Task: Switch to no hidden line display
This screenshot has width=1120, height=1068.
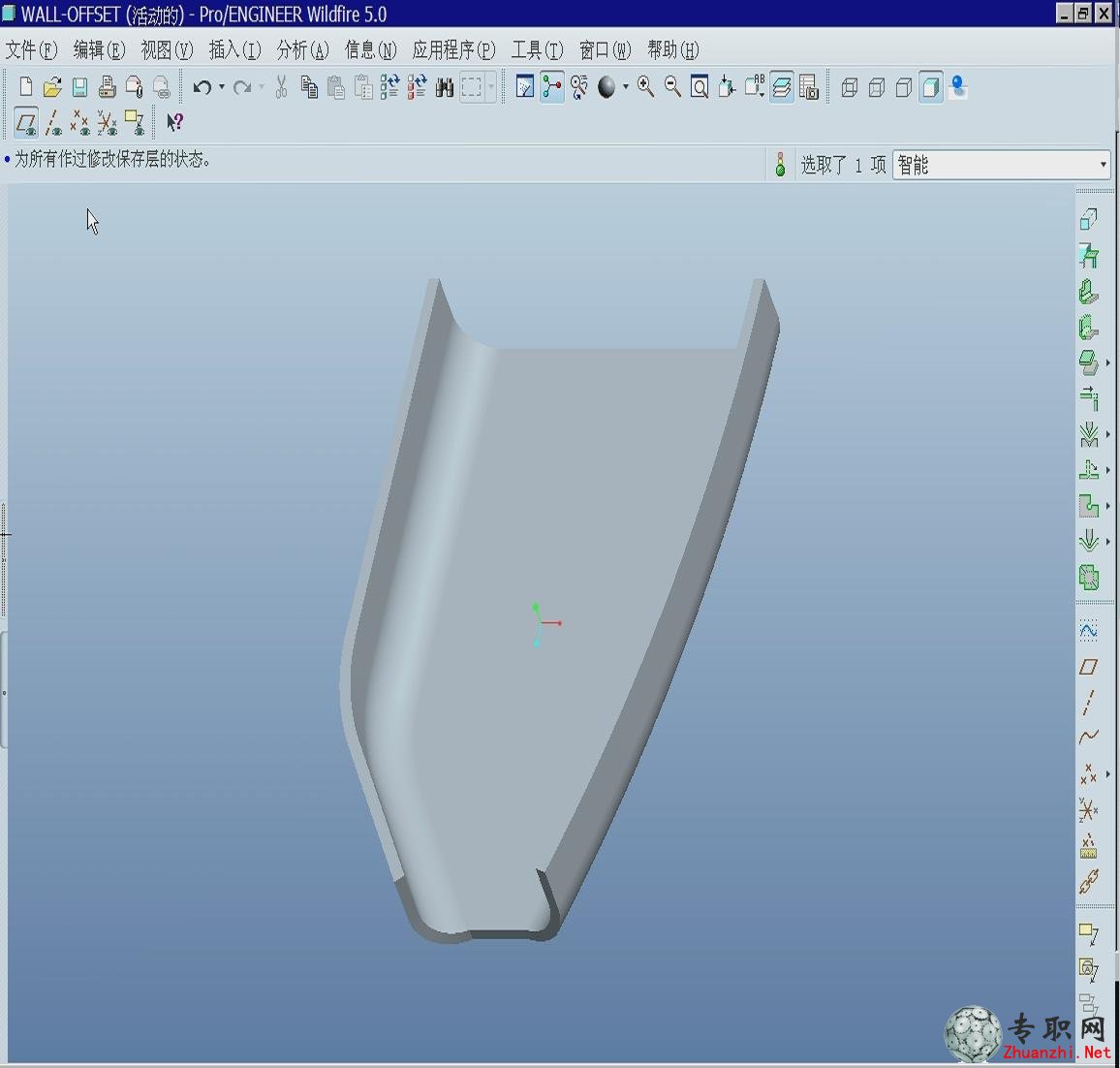Action: coord(904,87)
